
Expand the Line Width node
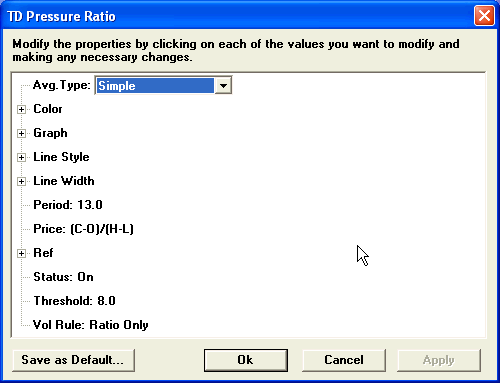21,181
